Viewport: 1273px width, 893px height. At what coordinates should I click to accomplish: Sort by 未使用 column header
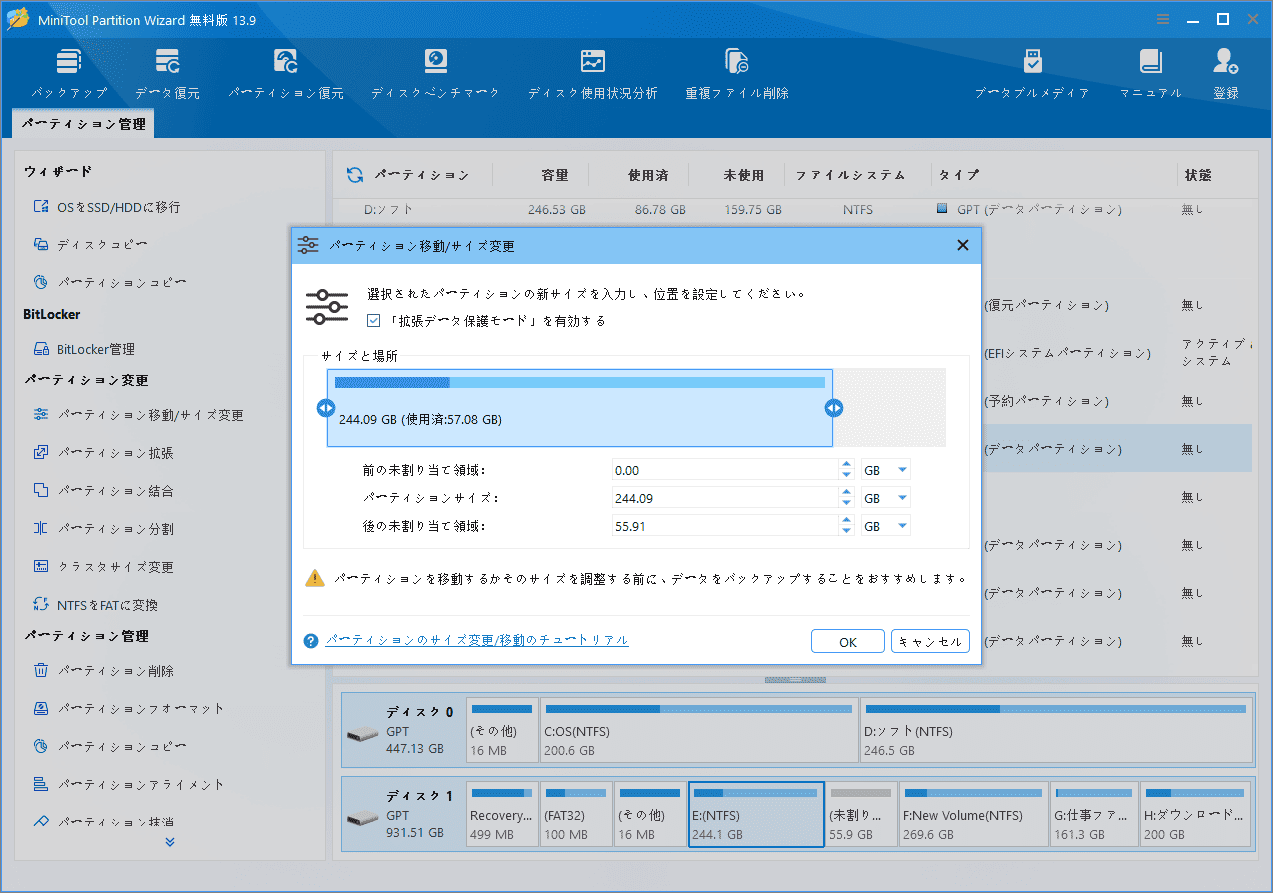pyautogui.click(x=744, y=175)
